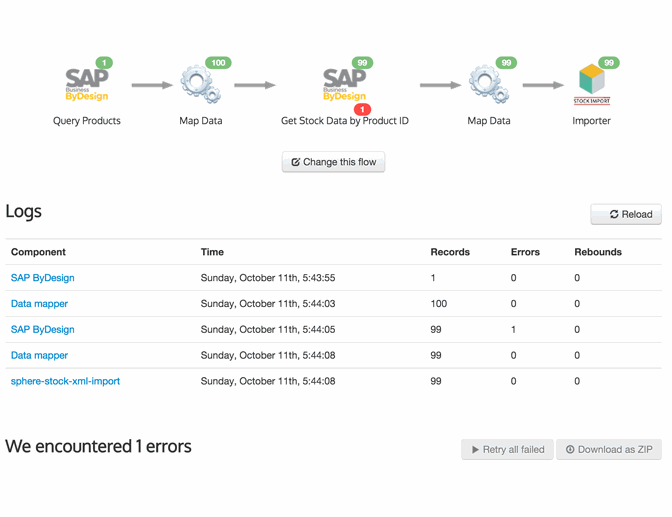Viewport: 672px width, 517px height.
Task: Open Data mapper log with 99 records
Action: (39, 355)
